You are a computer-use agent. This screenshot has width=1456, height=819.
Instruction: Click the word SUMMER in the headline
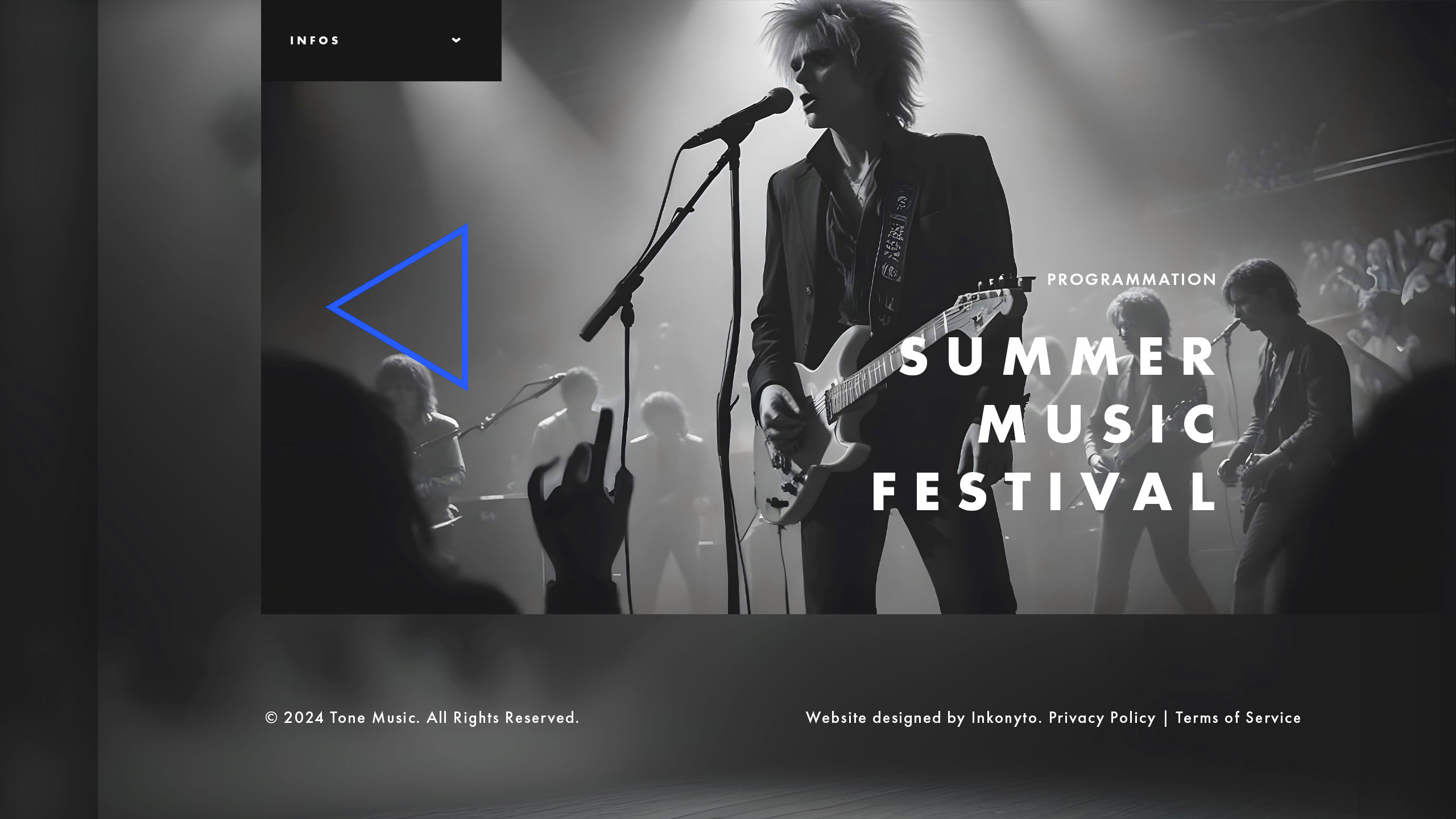[1059, 357]
